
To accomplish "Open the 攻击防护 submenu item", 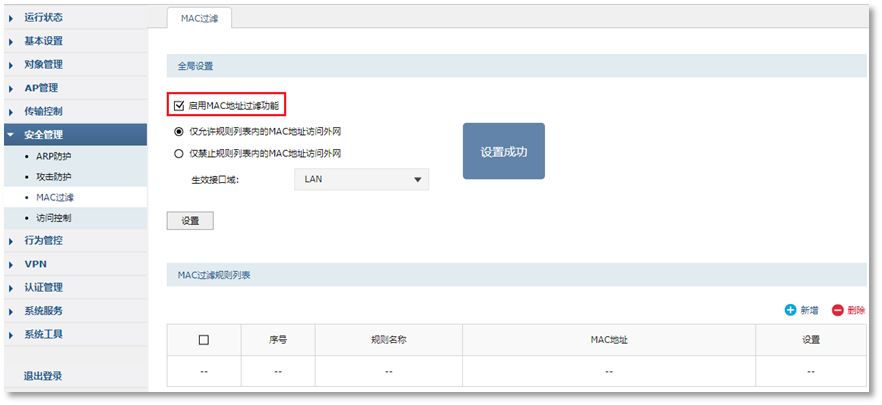I will click(54, 177).
